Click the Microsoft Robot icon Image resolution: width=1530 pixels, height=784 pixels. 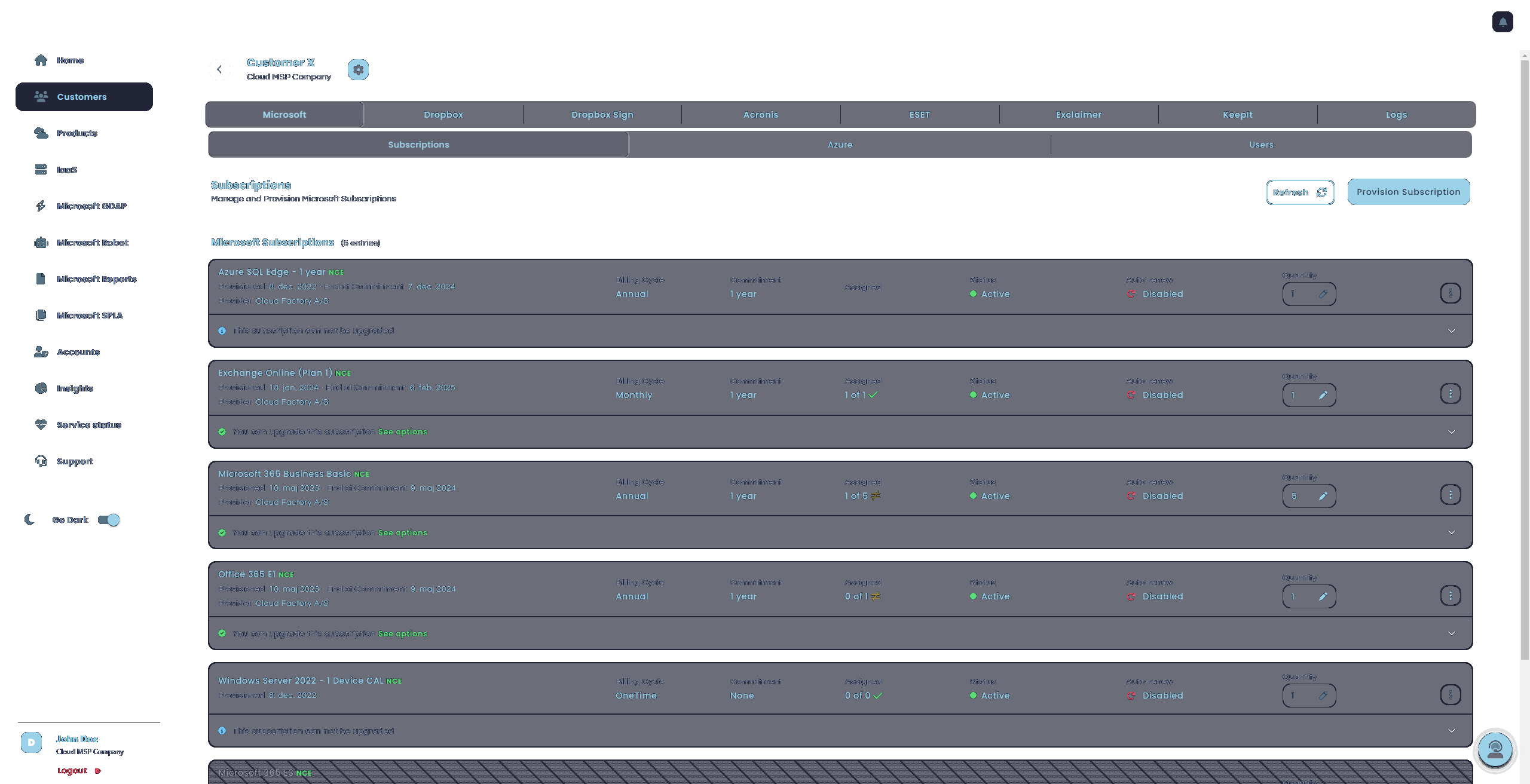pos(41,243)
